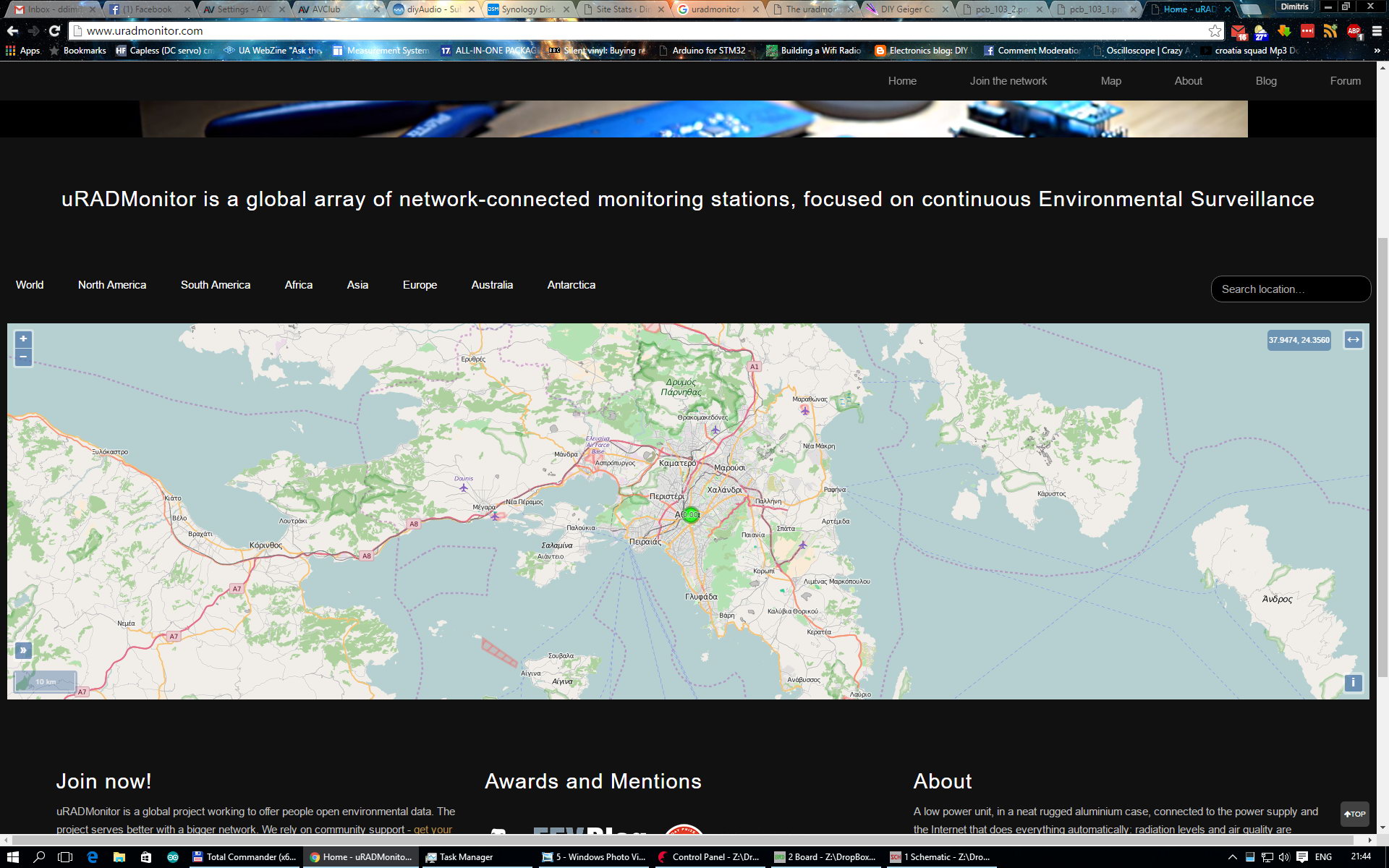Open the Bookmarks folder in bookmarks bar
Screen dimensions: 1389x868
(78, 51)
